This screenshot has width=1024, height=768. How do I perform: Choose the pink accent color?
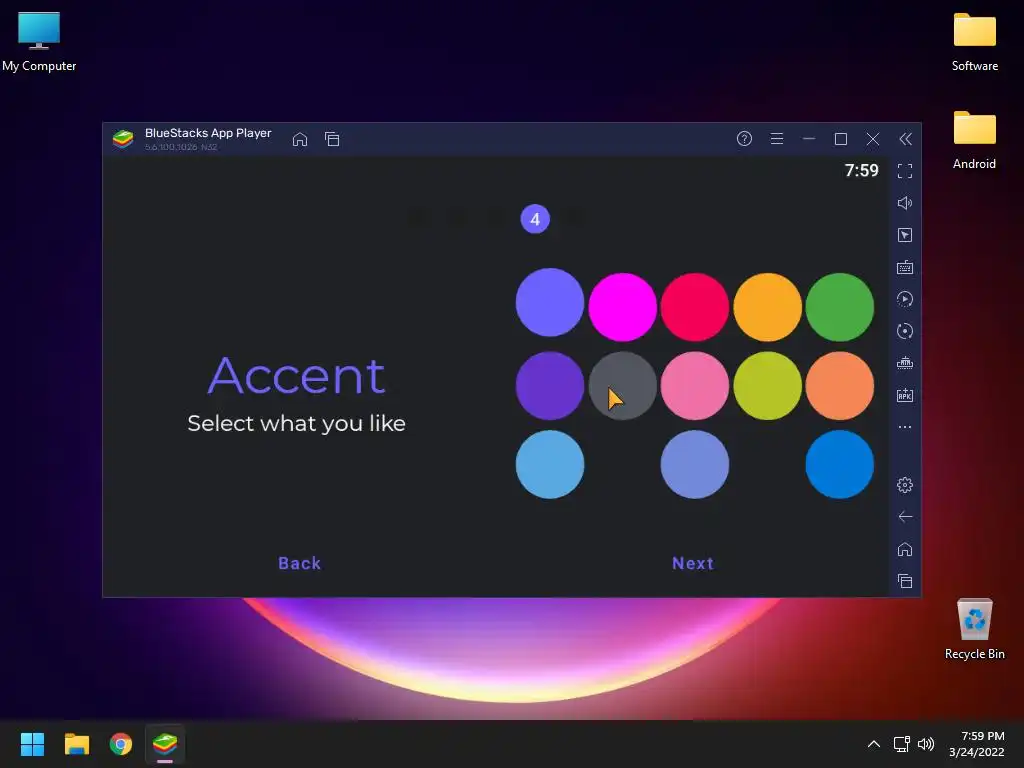pos(695,386)
